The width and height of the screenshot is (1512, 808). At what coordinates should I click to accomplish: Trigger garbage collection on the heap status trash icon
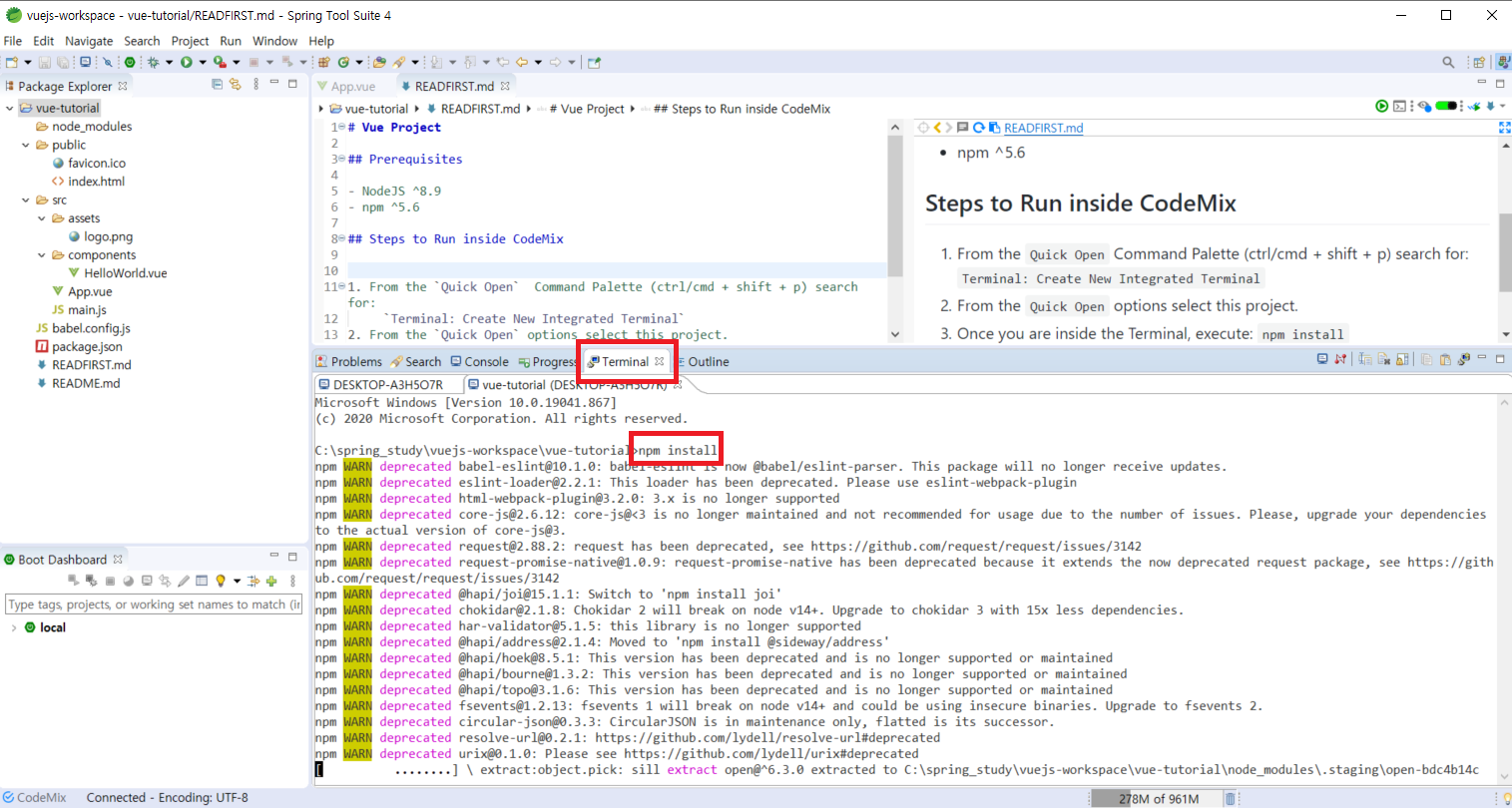click(1231, 798)
